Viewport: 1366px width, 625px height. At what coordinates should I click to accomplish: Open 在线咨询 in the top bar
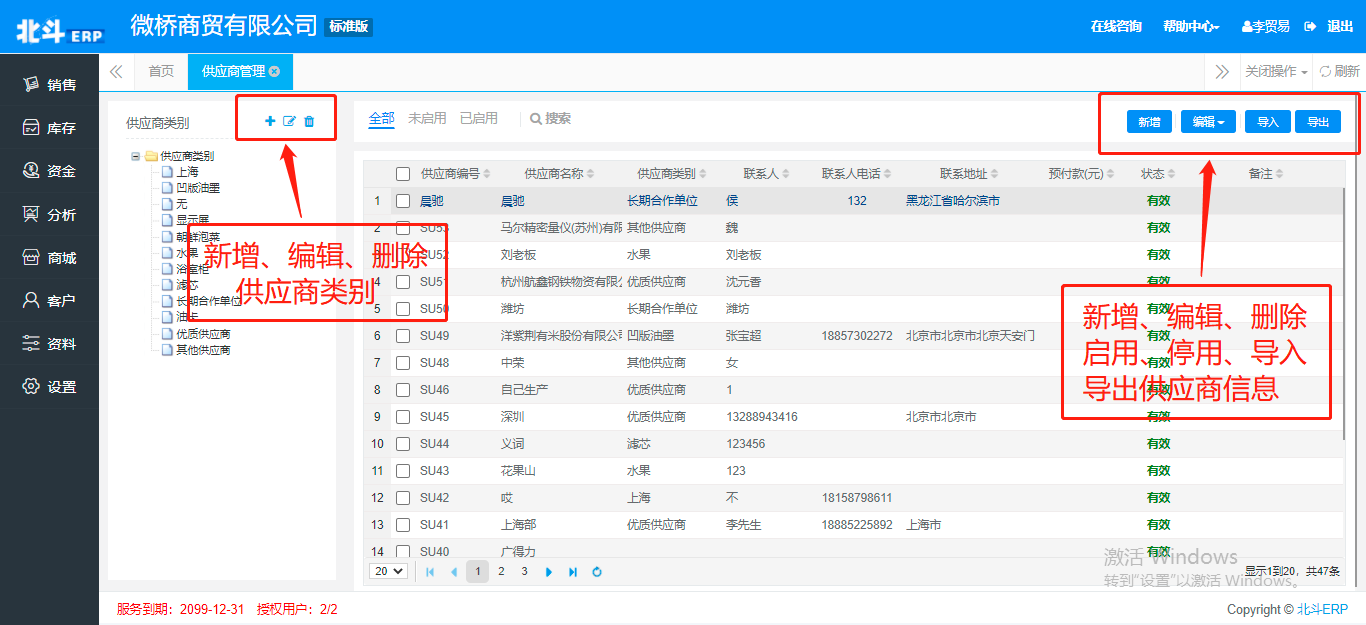pos(1116,26)
